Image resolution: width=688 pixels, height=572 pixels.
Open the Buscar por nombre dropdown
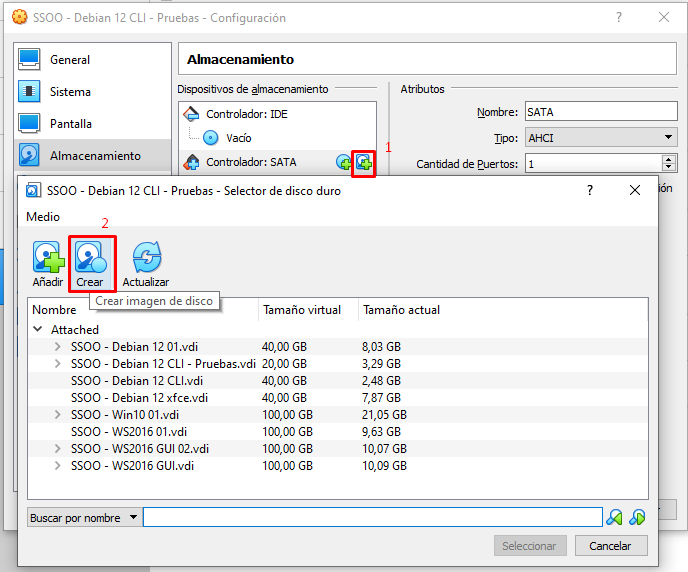(x=84, y=518)
